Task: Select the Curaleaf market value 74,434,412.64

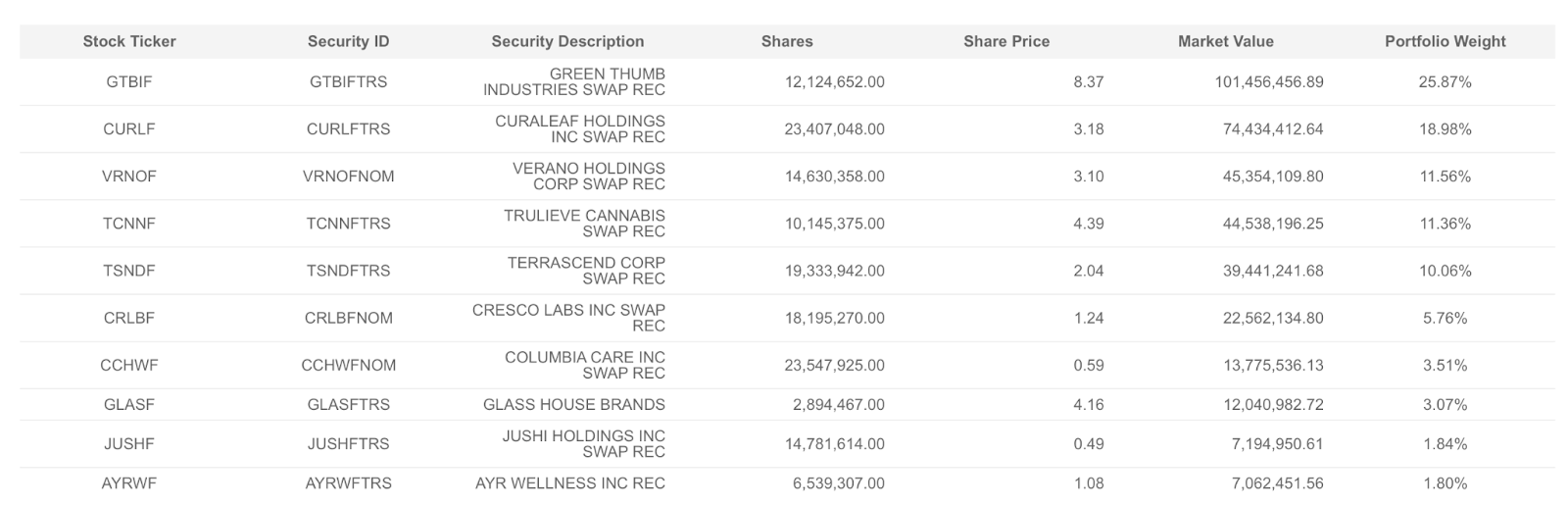Action: [x=1272, y=129]
